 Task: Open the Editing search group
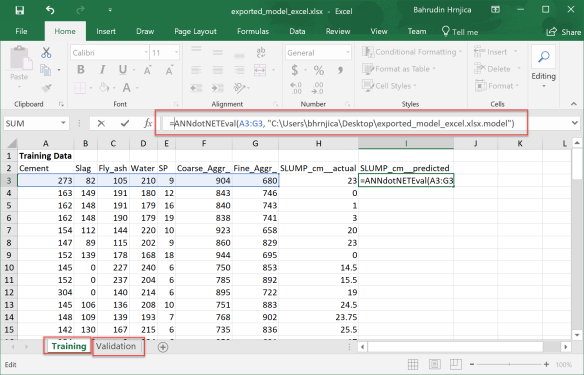543,67
